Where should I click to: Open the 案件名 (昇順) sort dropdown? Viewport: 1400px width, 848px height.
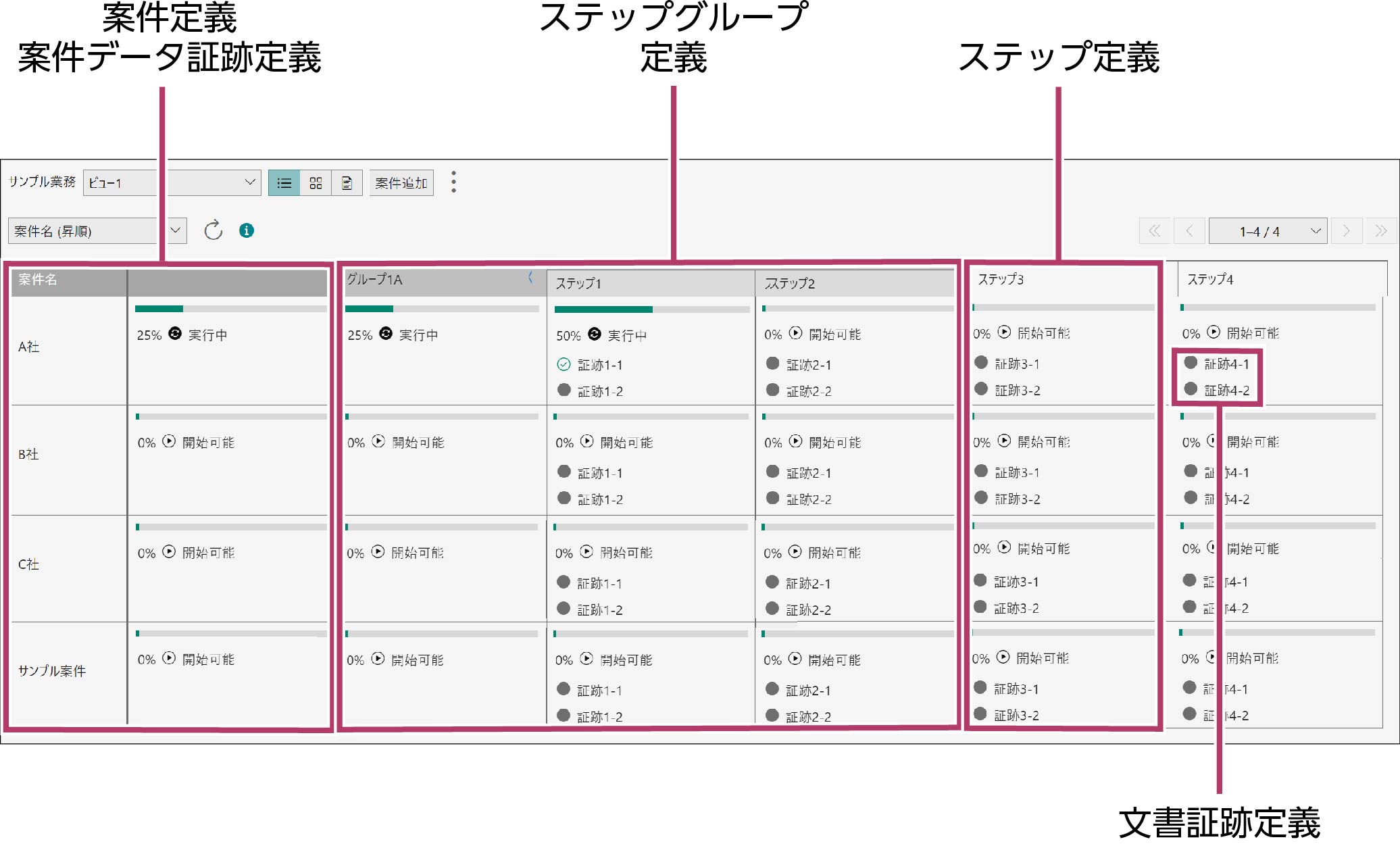(x=175, y=230)
